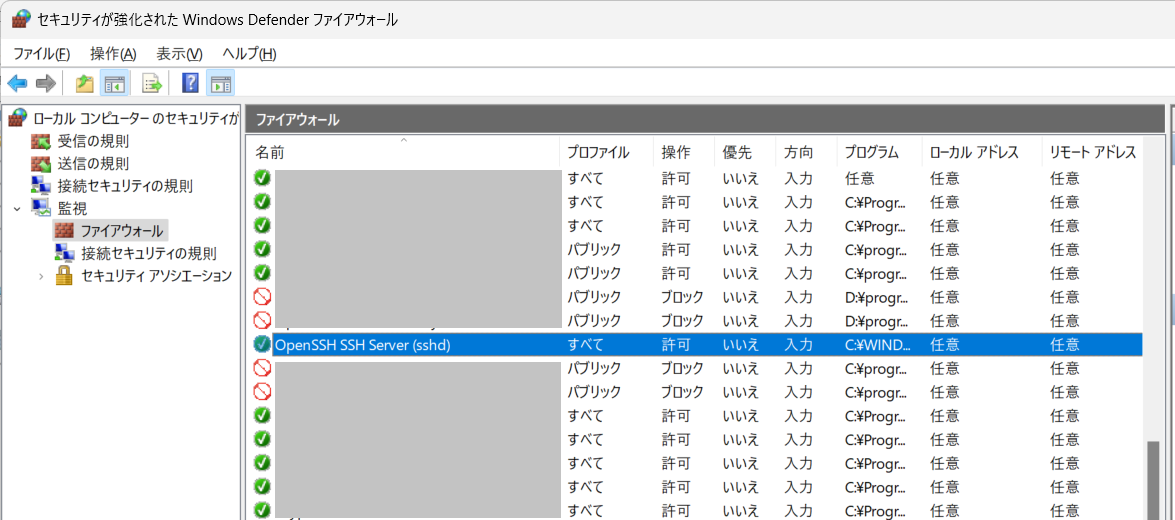
Task: Click the green check icon beside OpenSSH SSH Server
Action: point(262,344)
